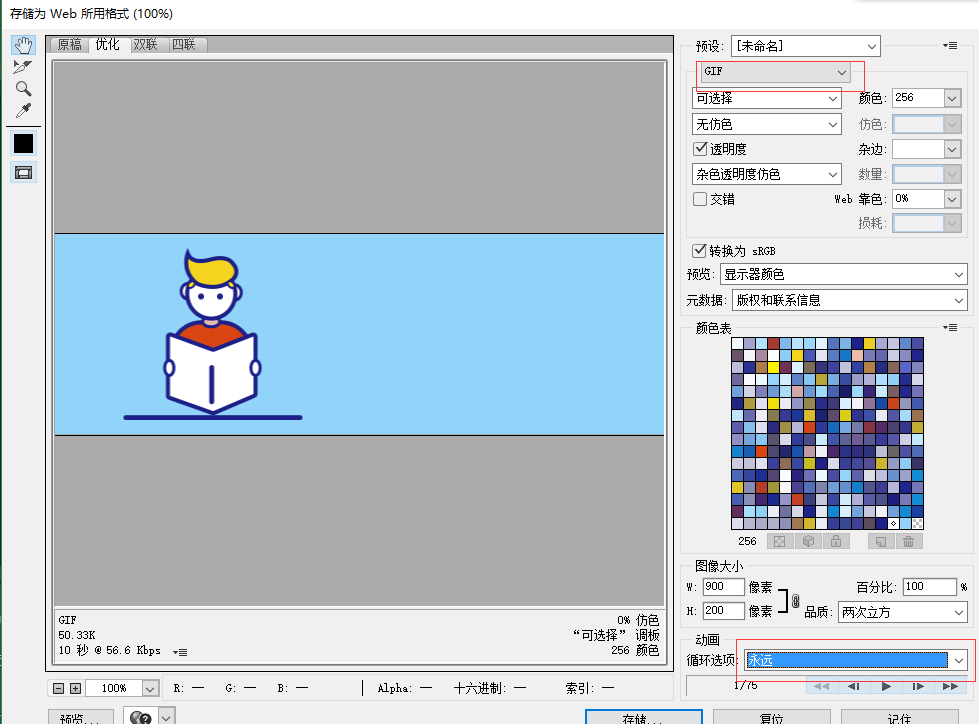Click the H height field showing 200
Viewport: 979px width, 724px height.
point(724,610)
